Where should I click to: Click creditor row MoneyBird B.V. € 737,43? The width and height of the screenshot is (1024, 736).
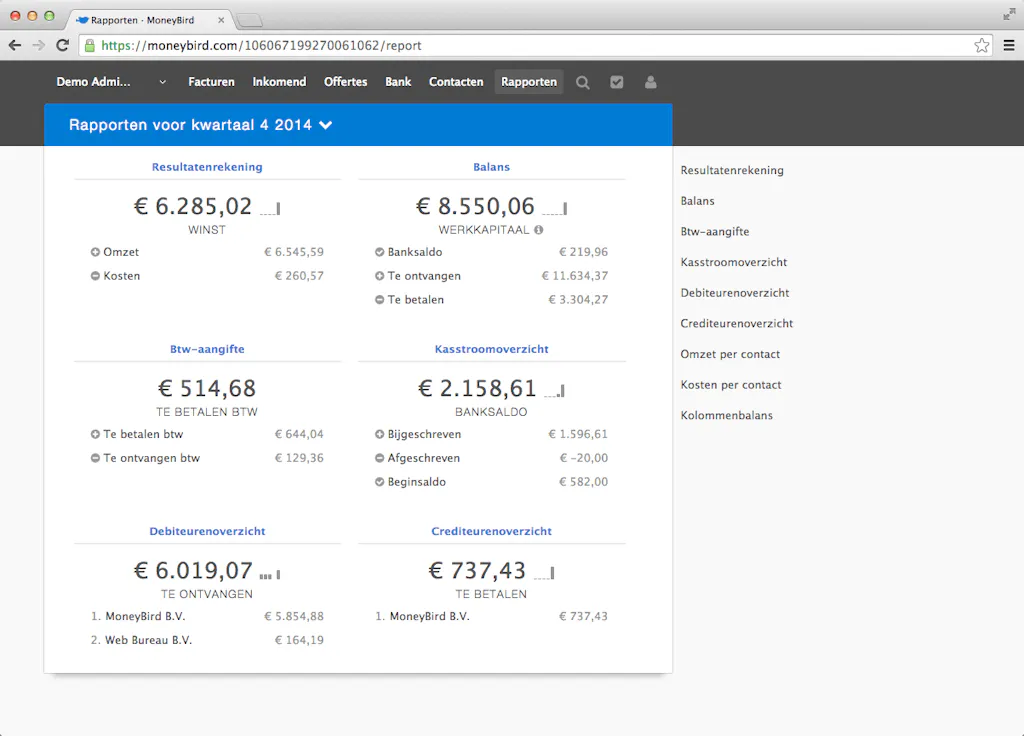click(x=491, y=616)
